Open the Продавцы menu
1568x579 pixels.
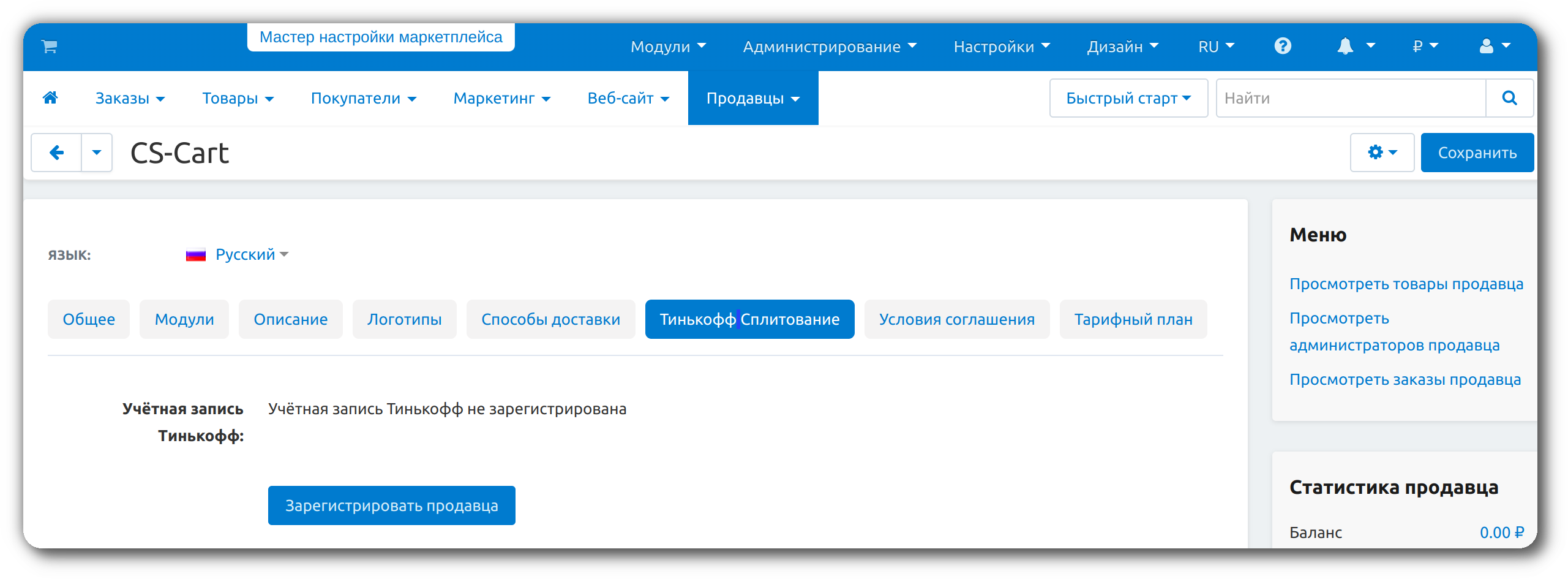tap(752, 98)
